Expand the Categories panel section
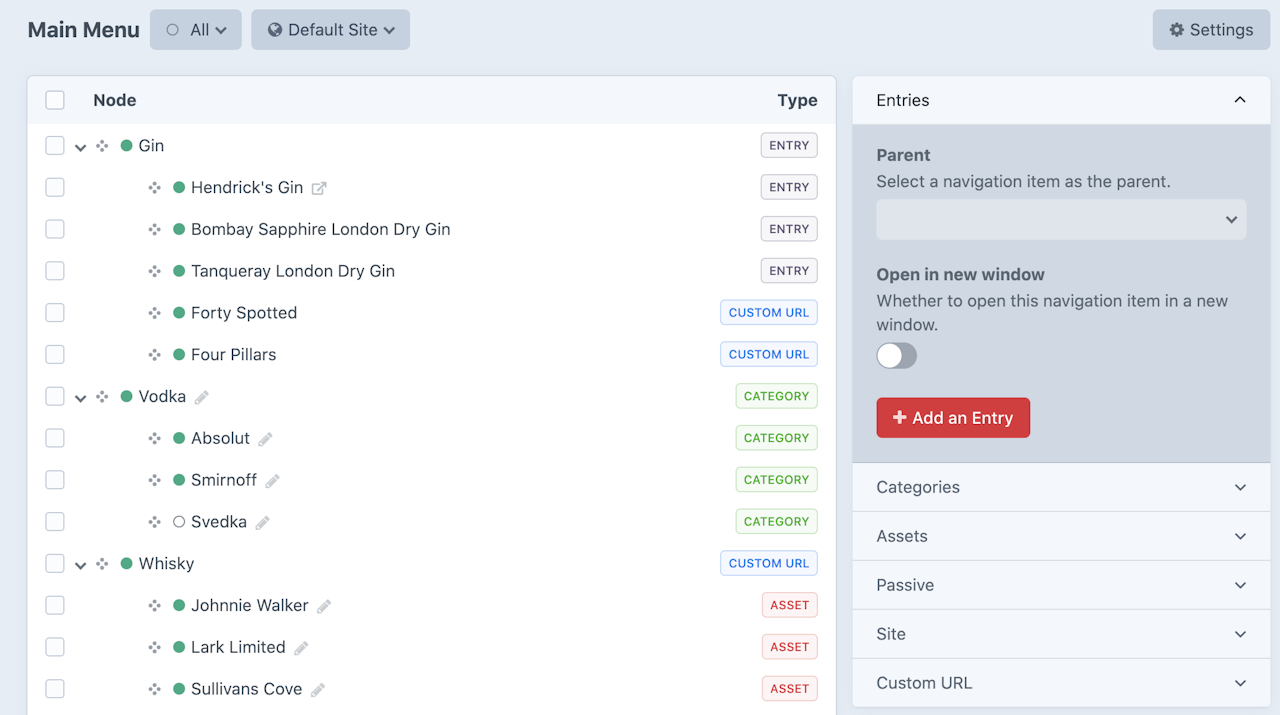1280x715 pixels. [1061, 487]
